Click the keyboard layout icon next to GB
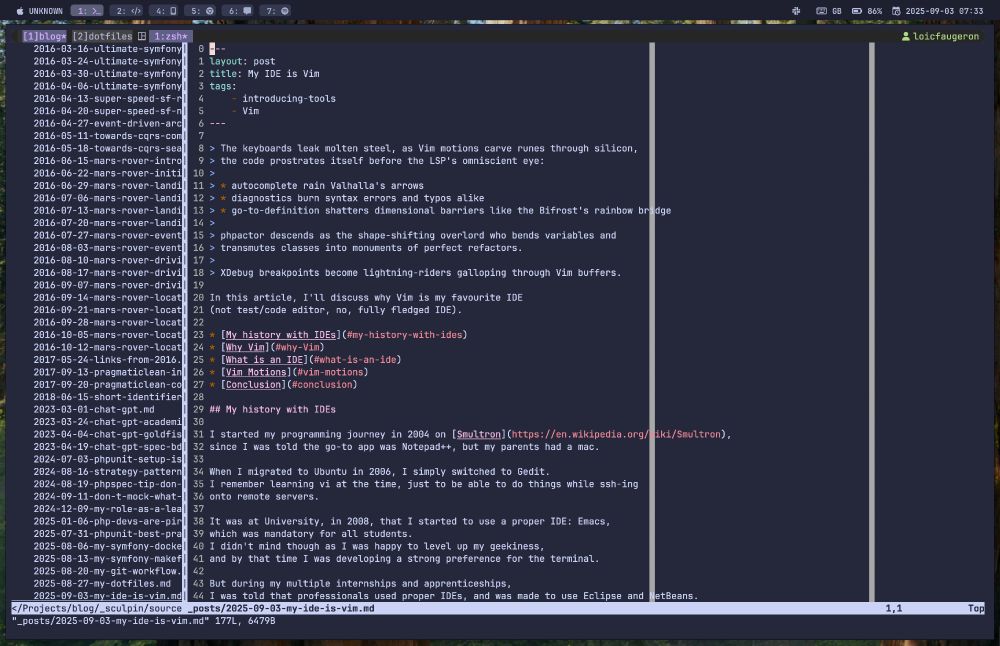Image resolution: width=1000 pixels, height=646 pixels. point(821,11)
